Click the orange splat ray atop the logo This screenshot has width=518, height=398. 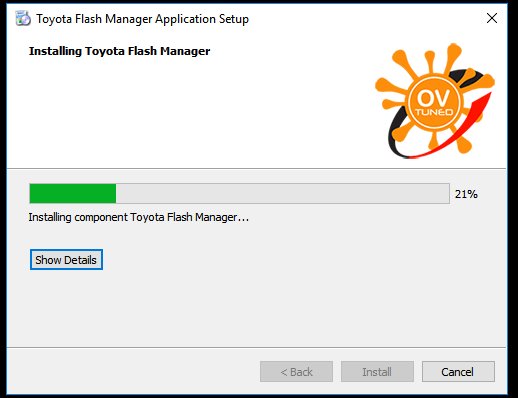point(453,57)
